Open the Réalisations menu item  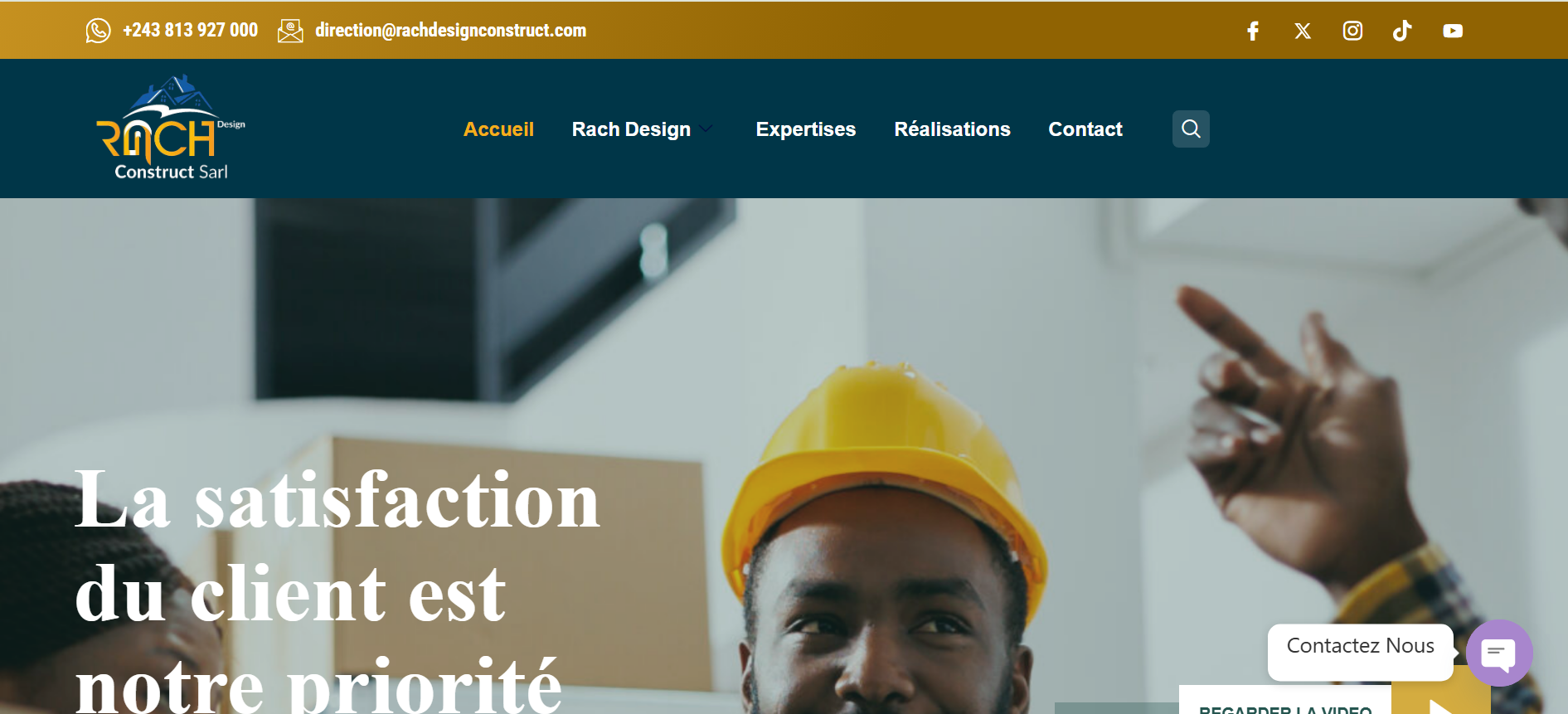(x=952, y=129)
